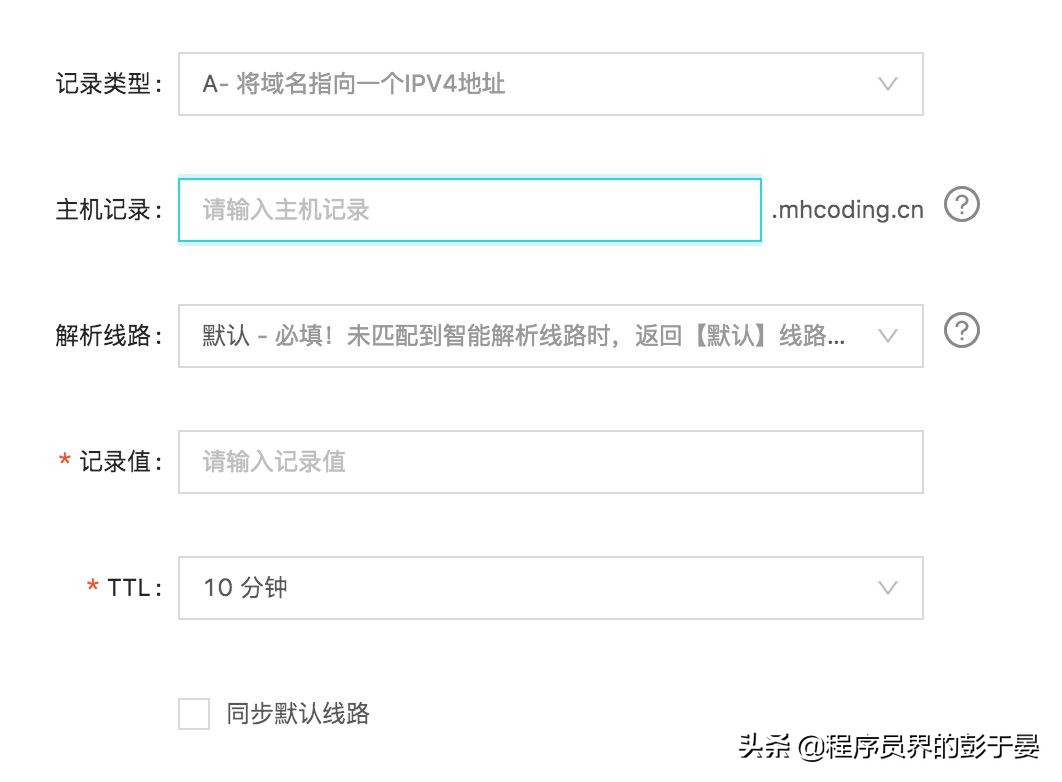The width and height of the screenshot is (1062, 782).
Task: Click the TTL field label
Action: coord(125,588)
